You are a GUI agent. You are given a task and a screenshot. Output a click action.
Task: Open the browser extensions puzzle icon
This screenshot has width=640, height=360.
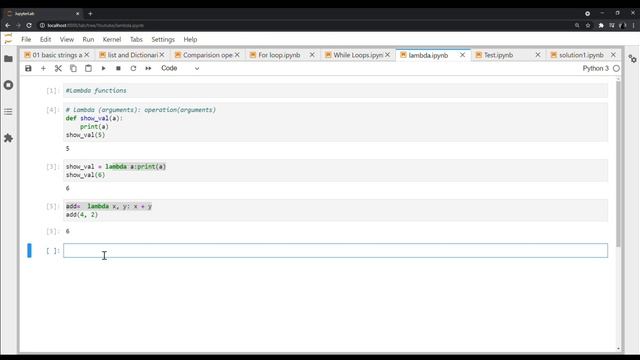pyautogui.click(x=601, y=25)
